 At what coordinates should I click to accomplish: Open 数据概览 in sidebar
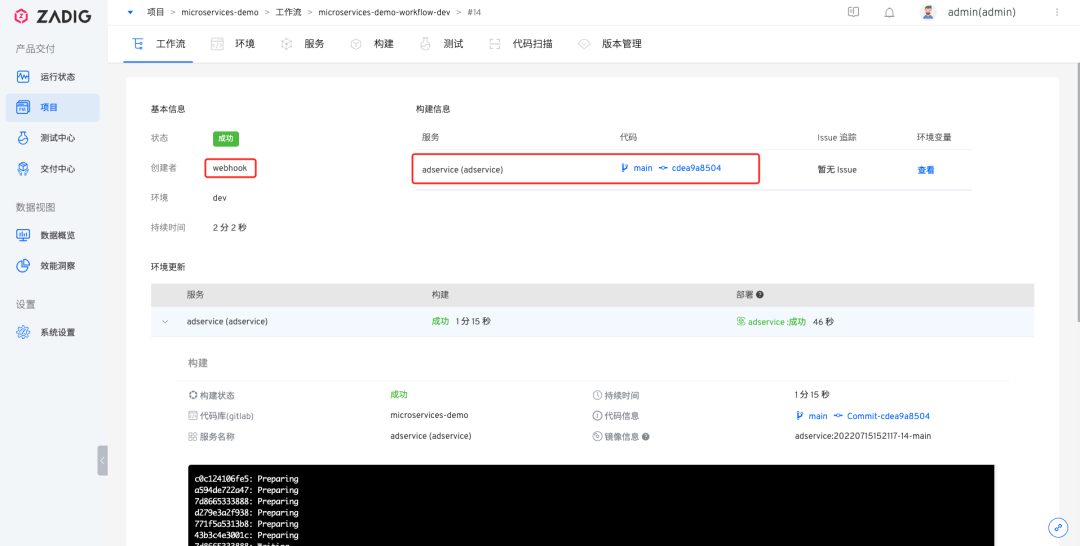tap(52, 235)
